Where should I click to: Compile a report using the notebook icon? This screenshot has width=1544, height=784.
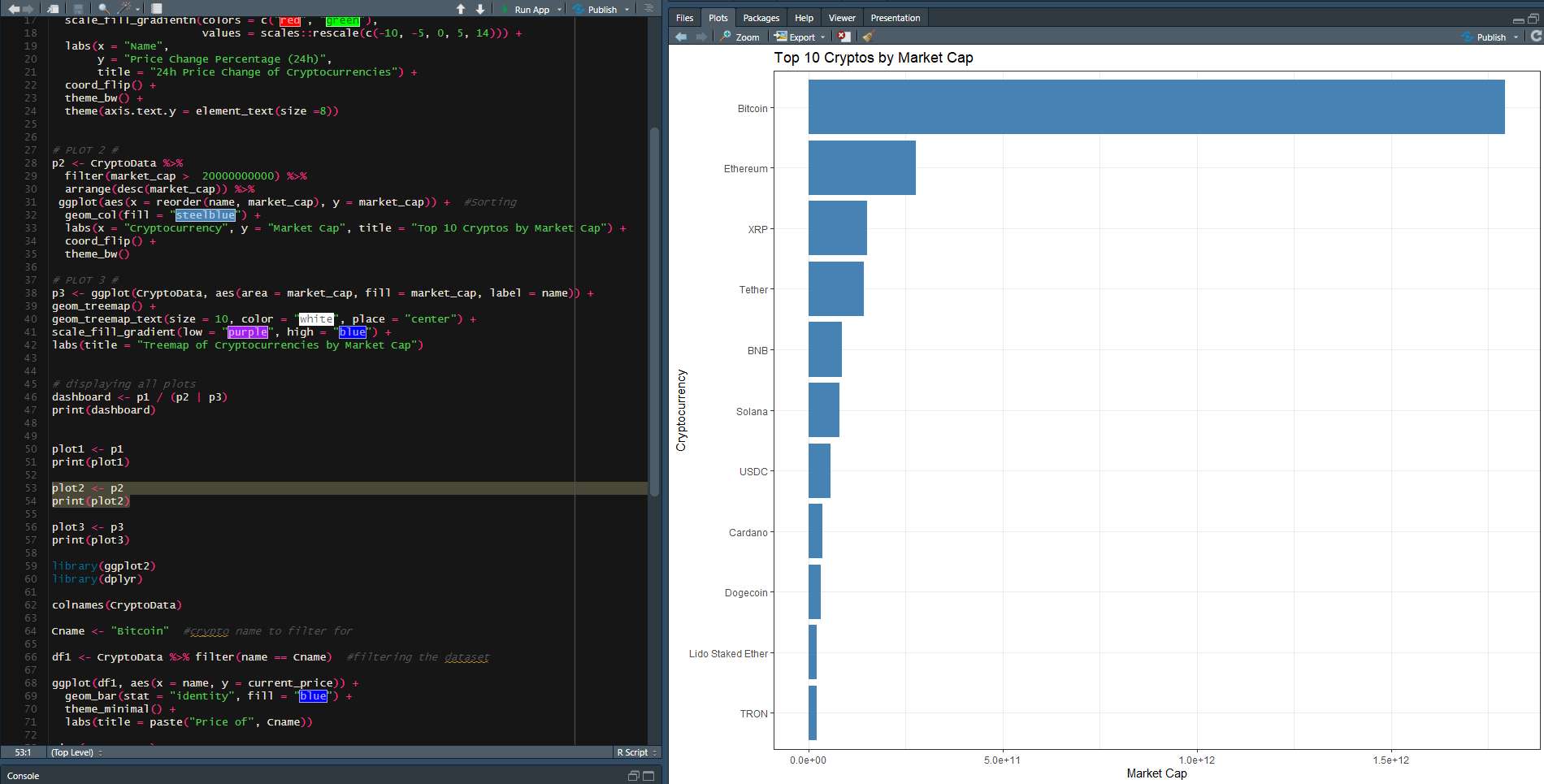pos(156,7)
